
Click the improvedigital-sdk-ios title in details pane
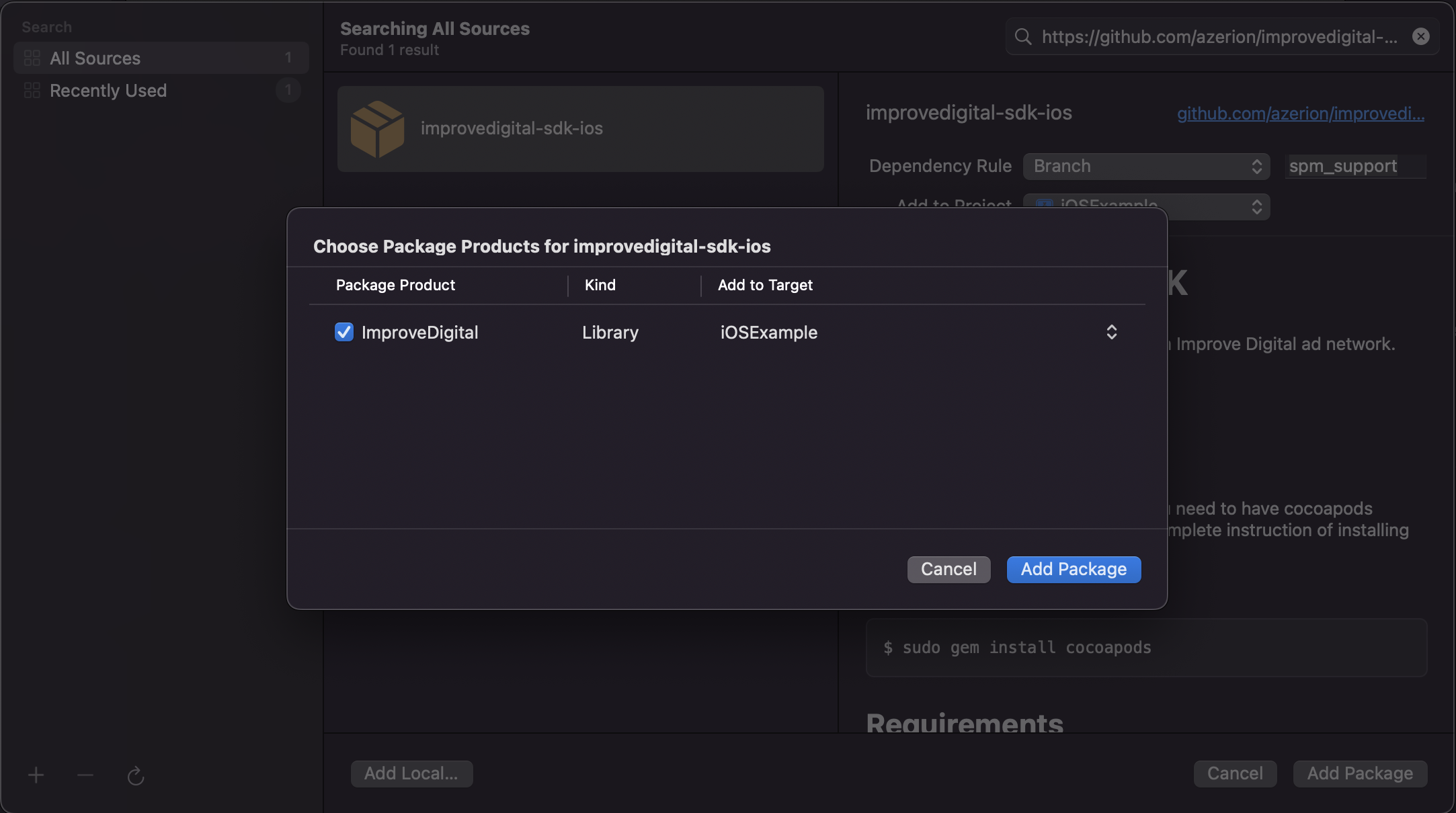(969, 113)
